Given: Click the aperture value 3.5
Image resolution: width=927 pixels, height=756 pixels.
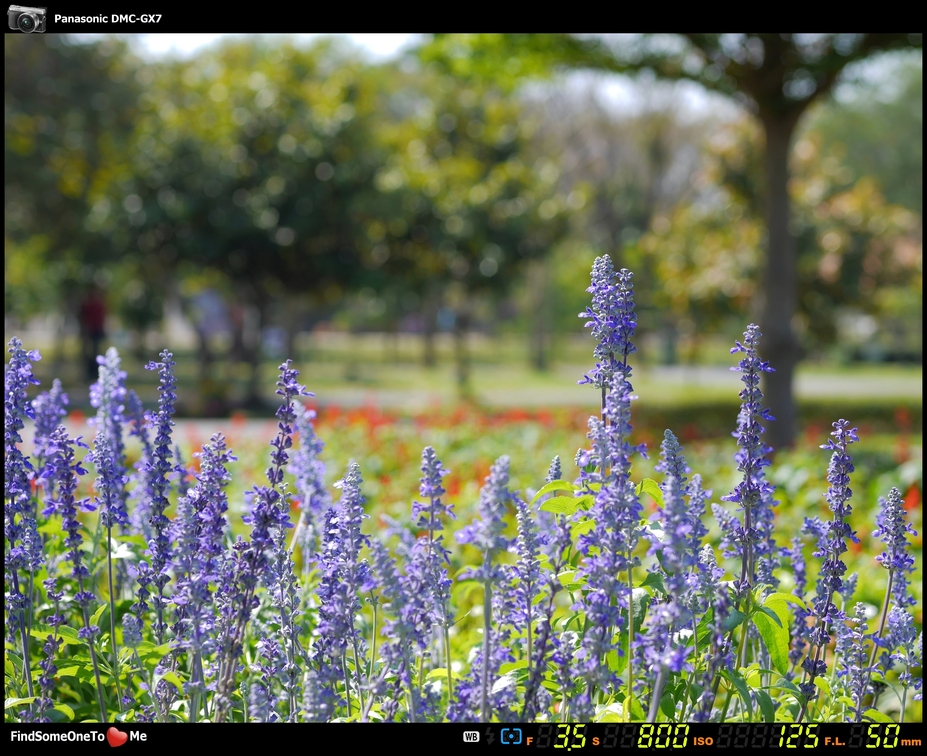Looking at the screenshot, I should click(x=571, y=736).
